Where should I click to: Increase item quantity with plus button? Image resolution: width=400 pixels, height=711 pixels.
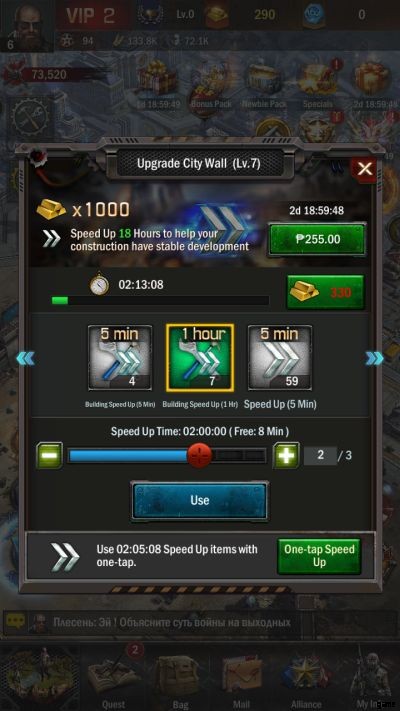pyautogui.click(x=286, y=455)
